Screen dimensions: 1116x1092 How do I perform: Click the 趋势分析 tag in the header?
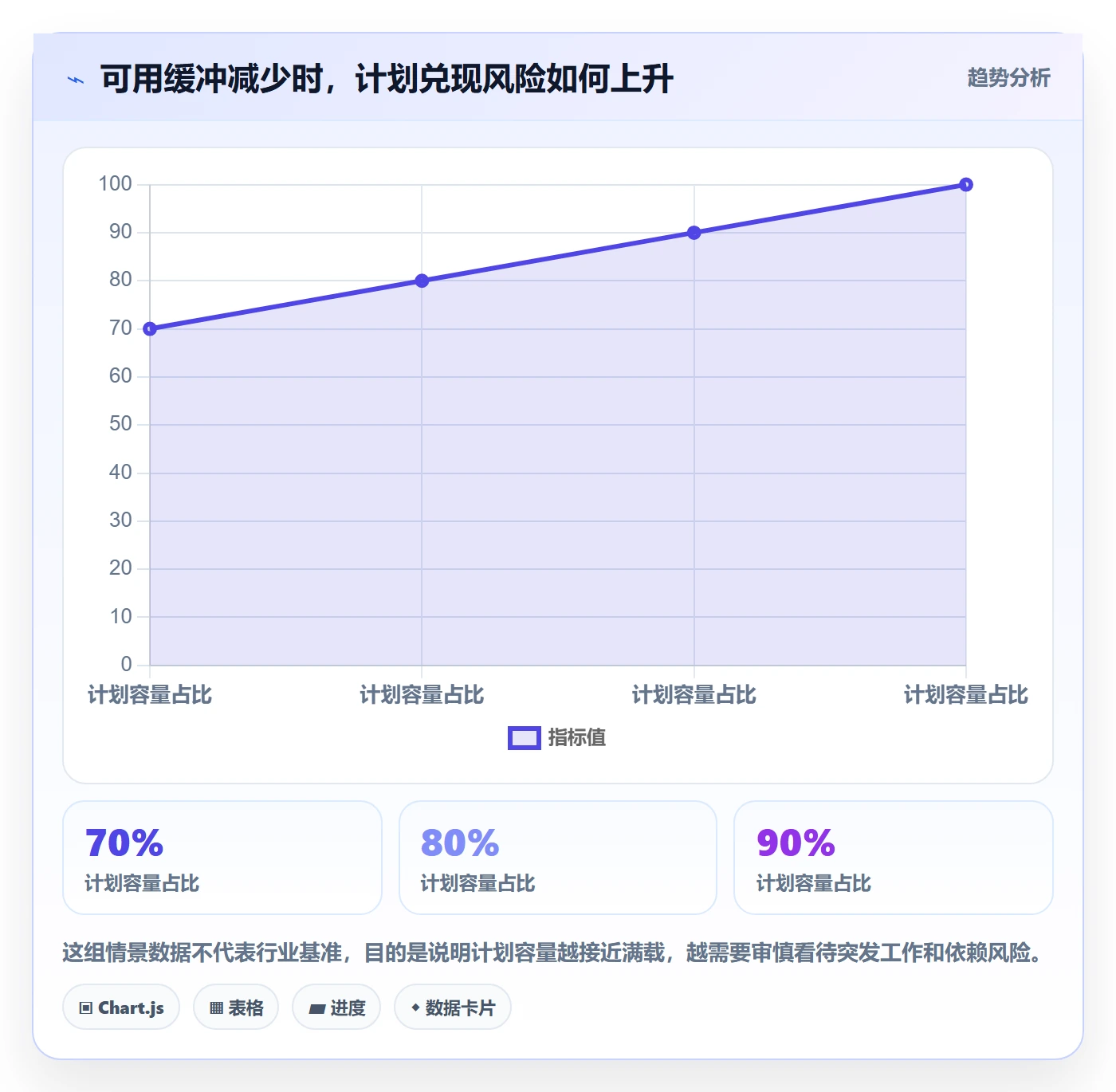(x=1008, y=77)
